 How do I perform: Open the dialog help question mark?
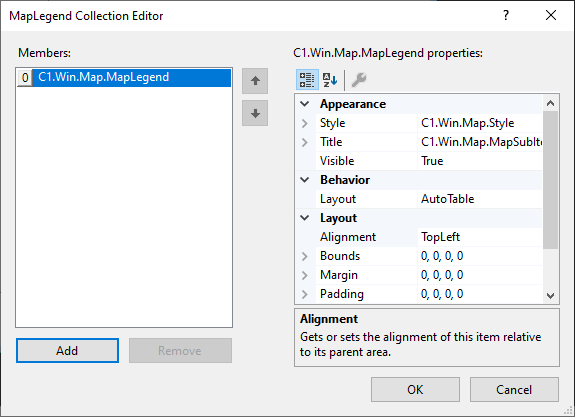point(506,15)
